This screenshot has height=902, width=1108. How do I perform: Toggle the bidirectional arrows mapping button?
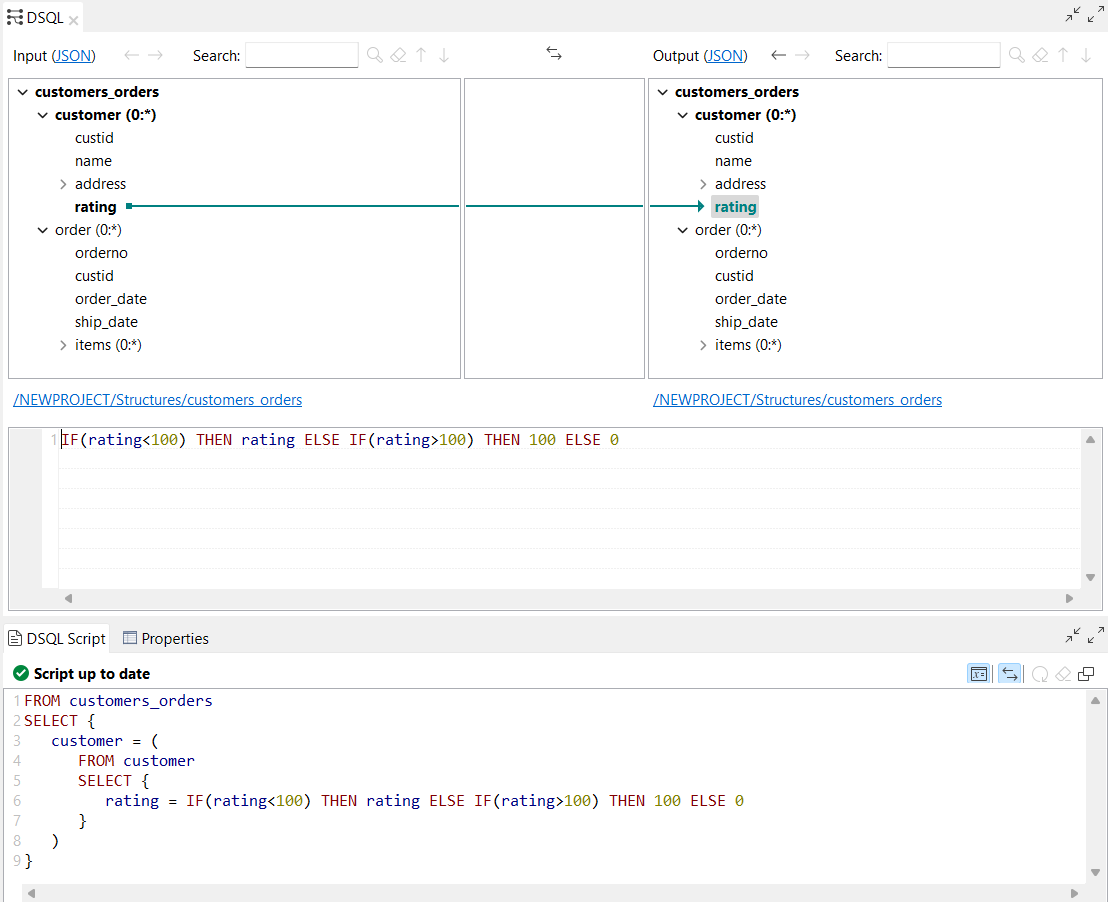pyautogui.click(x=1009, y=674)
